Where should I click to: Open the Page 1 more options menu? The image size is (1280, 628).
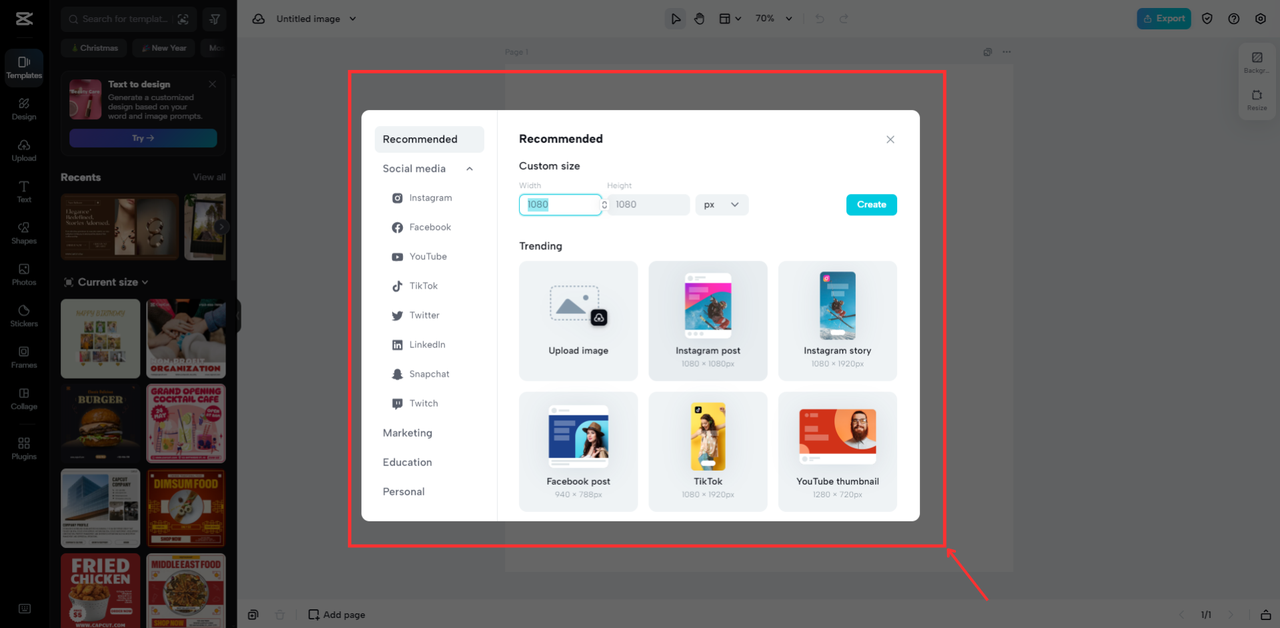(1007, 52)
